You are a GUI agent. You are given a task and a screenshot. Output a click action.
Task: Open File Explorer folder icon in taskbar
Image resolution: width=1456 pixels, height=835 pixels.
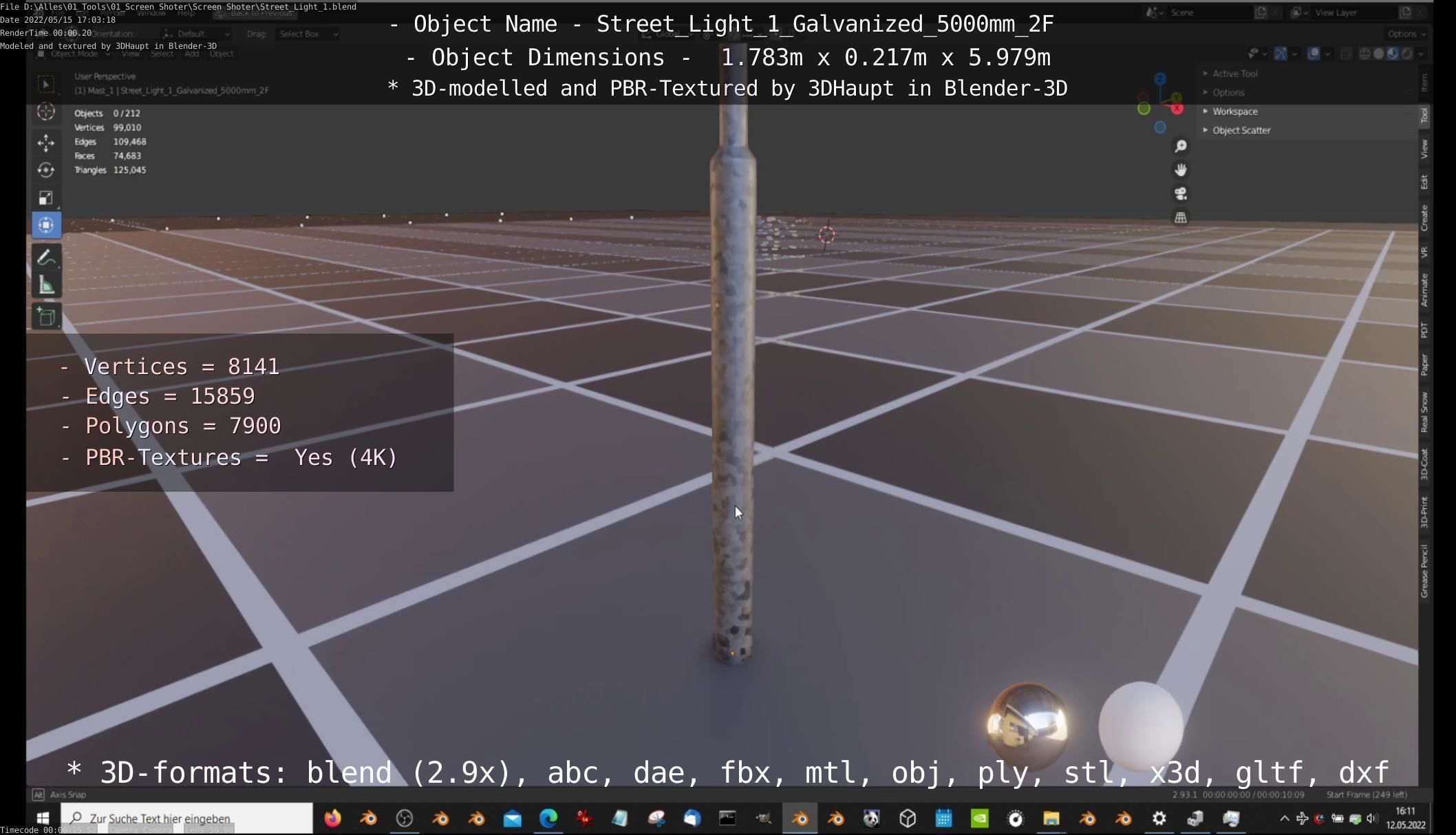click(1051, 818)
